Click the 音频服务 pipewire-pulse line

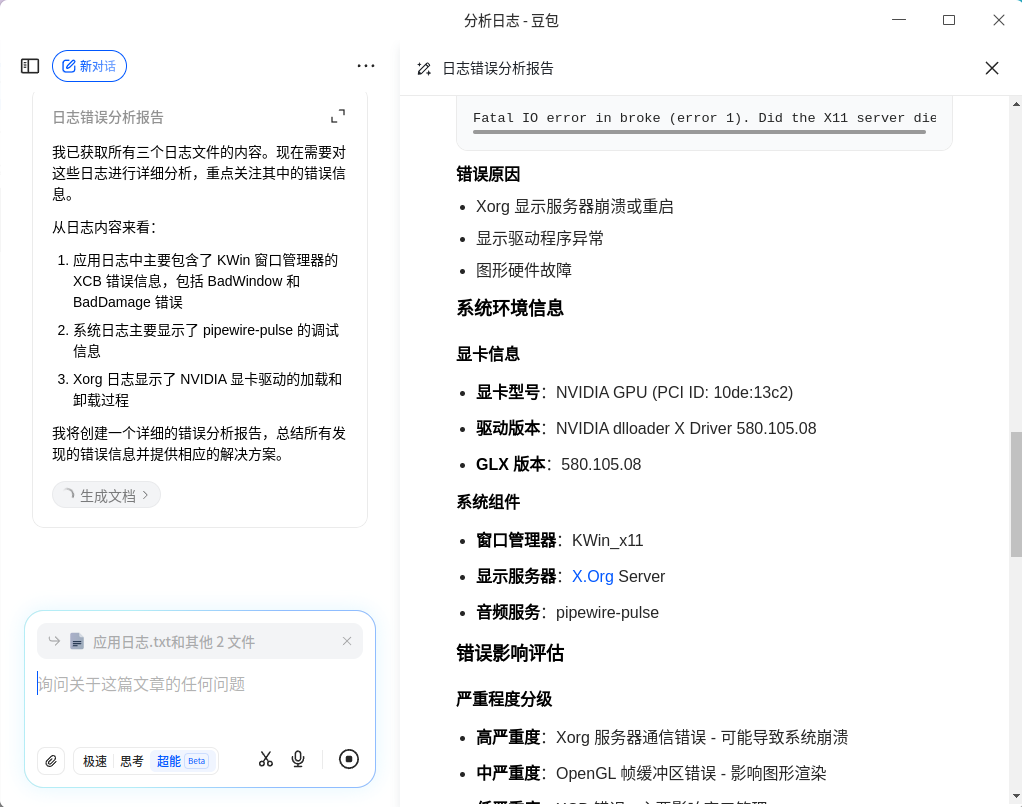point(567,612)
